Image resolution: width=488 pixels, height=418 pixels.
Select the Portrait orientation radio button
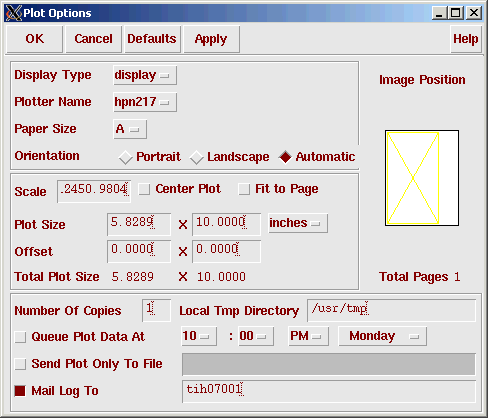pyautogui.click(x=125, y=157)
